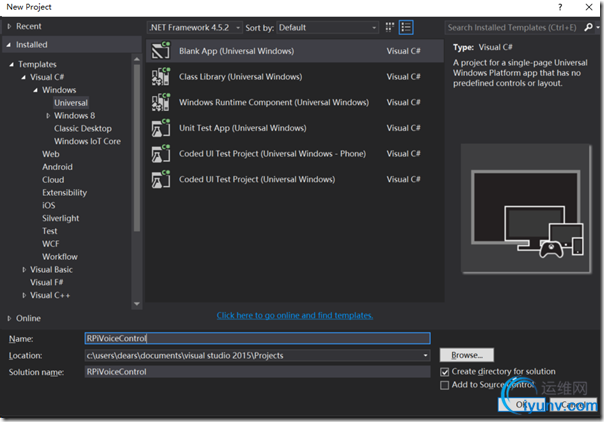Click the Cancel button
The height and width of the screenshot is (422, 604).
(573, 404)
